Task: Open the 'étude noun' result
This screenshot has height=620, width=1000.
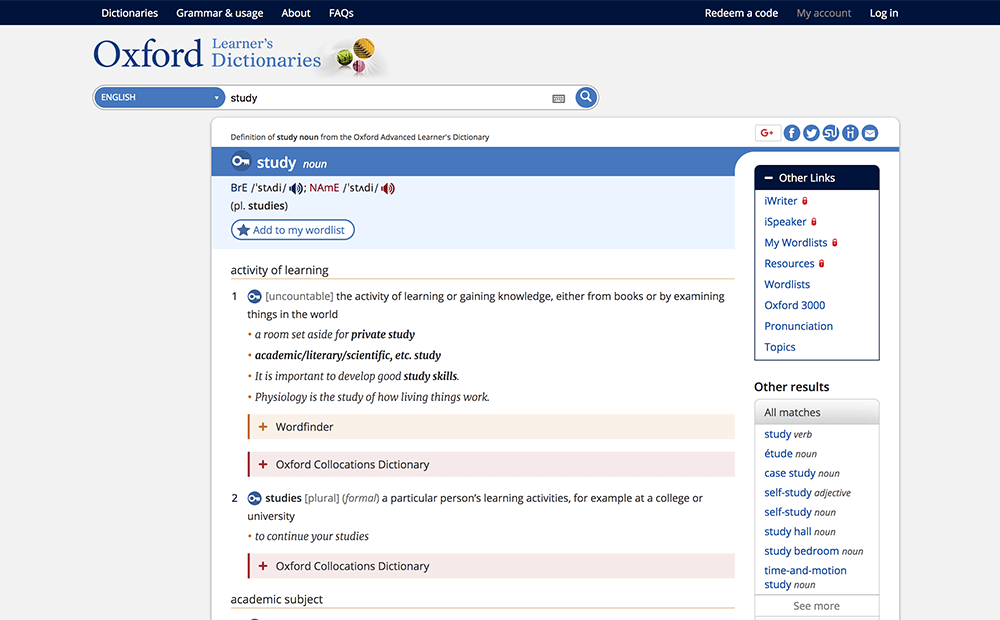Action: tap(790, 454)
